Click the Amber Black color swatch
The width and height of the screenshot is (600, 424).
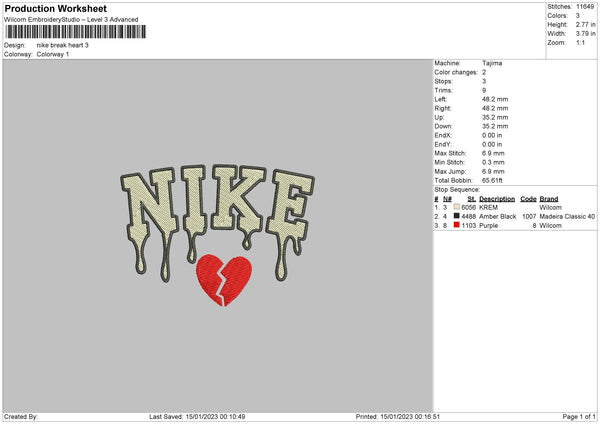click(x=457, y=216)
